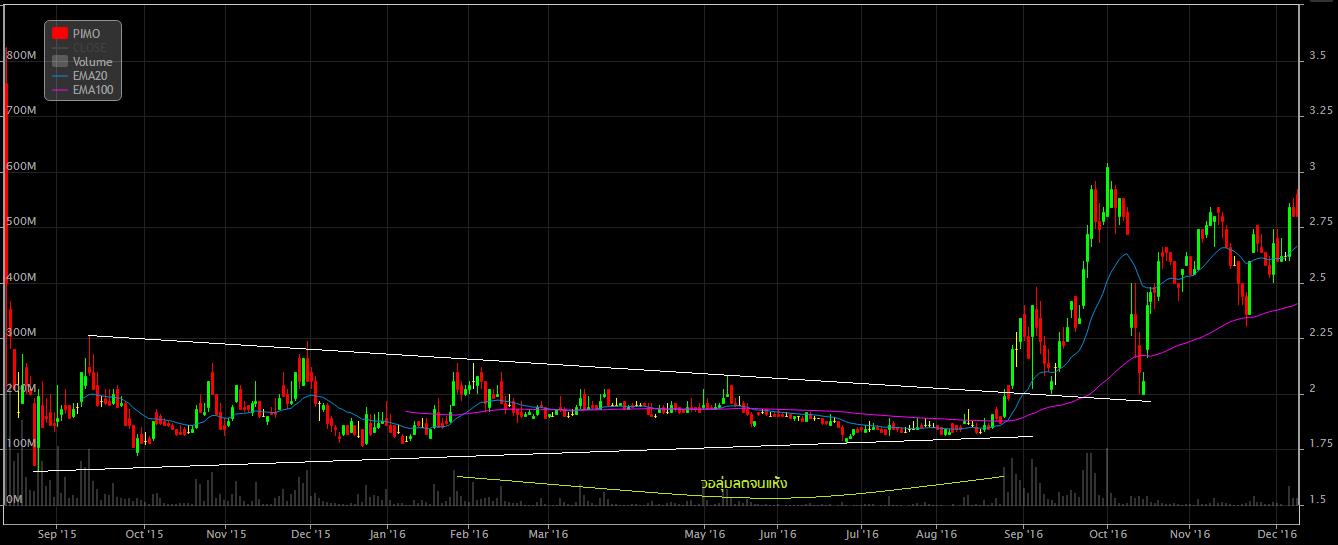Click the Sep '16 date label

[1023, 535]
